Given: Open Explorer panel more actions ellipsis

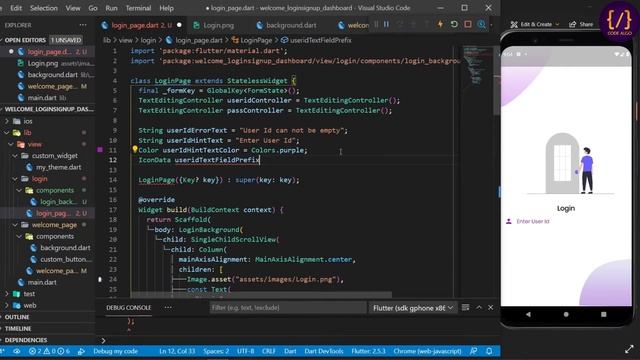Looking at the screenshot, I should pyautogui.click(x=83, y=25).
